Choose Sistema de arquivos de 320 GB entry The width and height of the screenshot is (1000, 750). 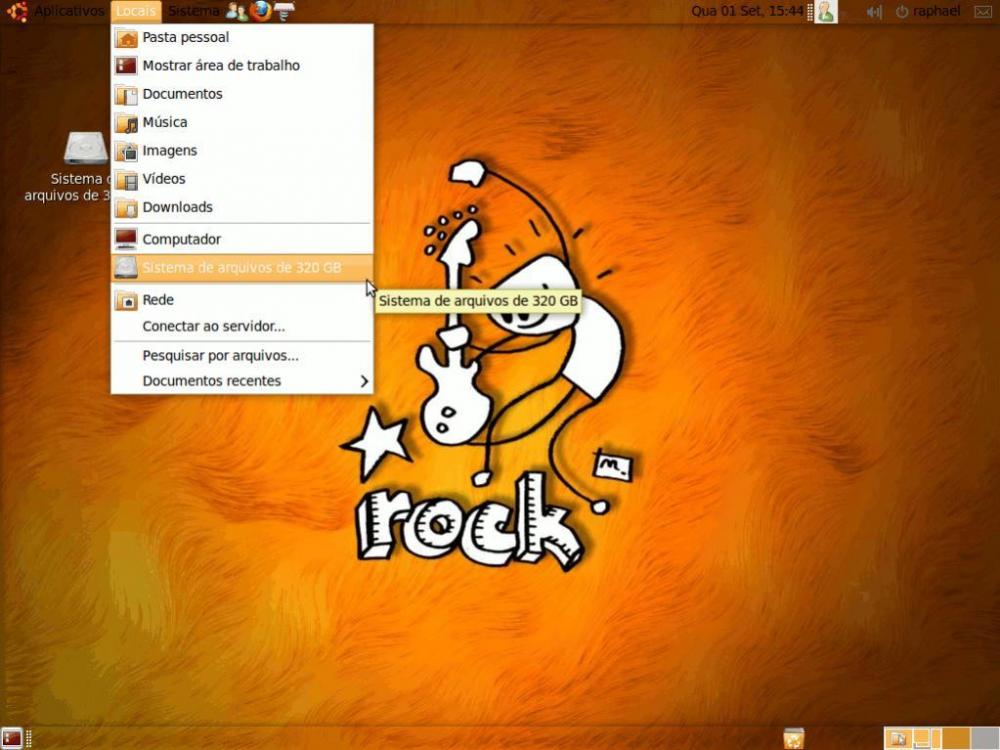[x=241, y=267]
